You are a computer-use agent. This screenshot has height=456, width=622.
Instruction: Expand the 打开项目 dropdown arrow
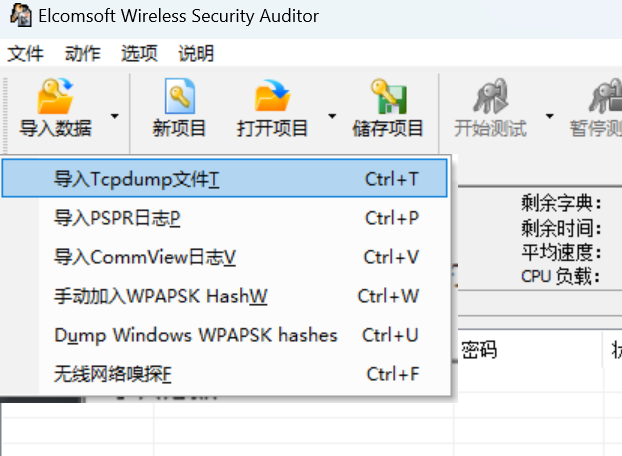coord(332,116)
